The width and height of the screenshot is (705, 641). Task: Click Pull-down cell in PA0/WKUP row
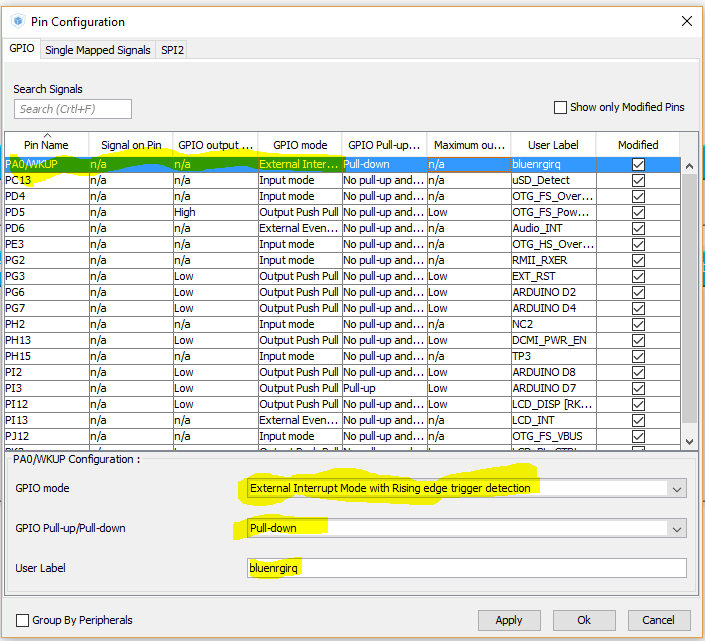coord(384,165)
